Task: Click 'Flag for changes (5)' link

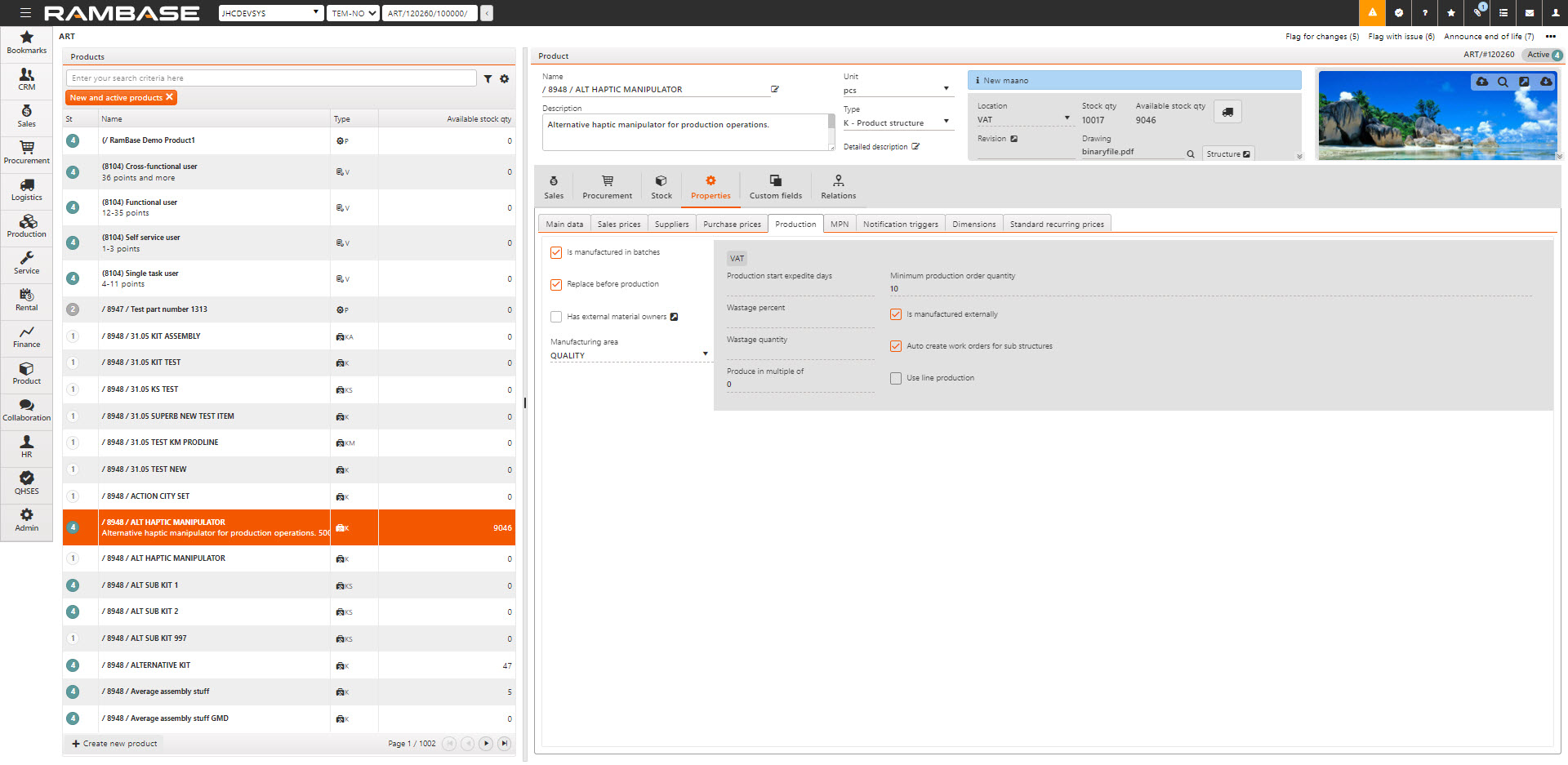Action: (1321, 37)
